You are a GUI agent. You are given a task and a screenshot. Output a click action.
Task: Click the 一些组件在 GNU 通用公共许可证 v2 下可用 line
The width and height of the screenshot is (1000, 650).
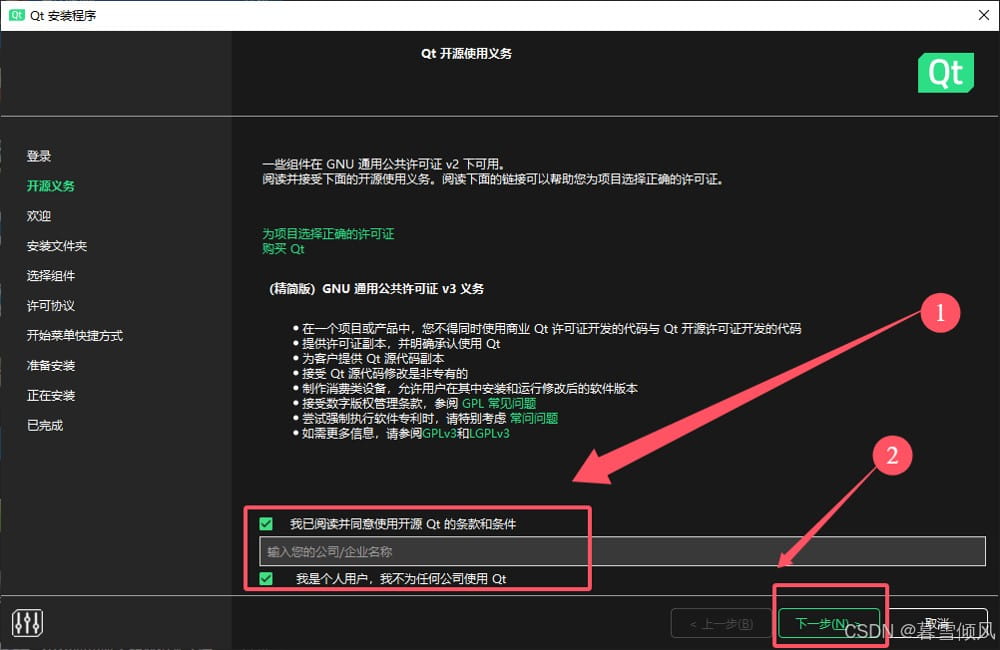pyautogui.click(x=383, y=164)
